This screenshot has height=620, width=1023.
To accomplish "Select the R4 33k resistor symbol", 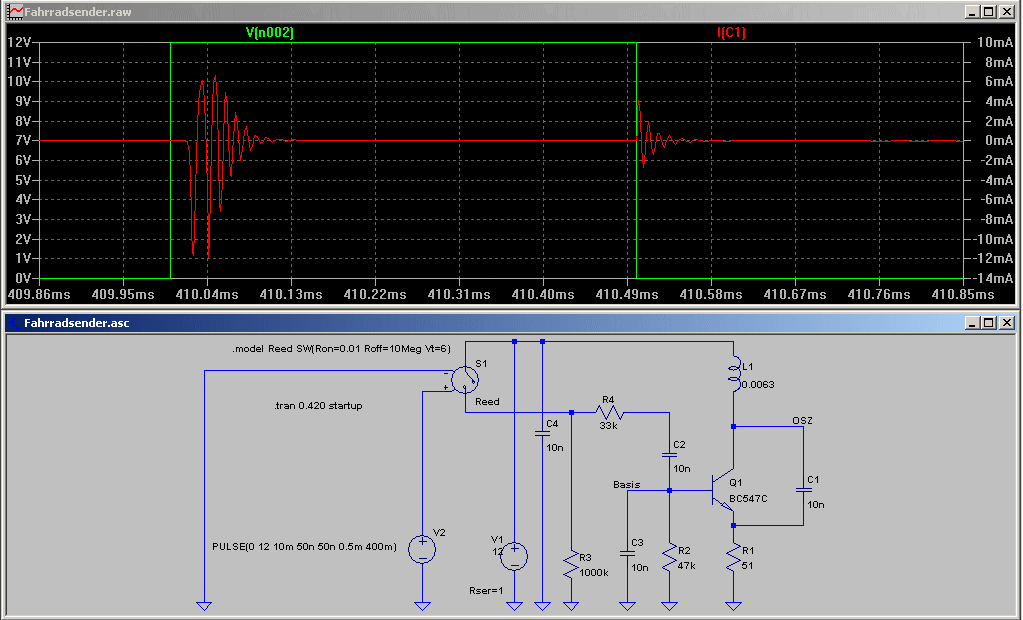I will (x=609, y=412).
